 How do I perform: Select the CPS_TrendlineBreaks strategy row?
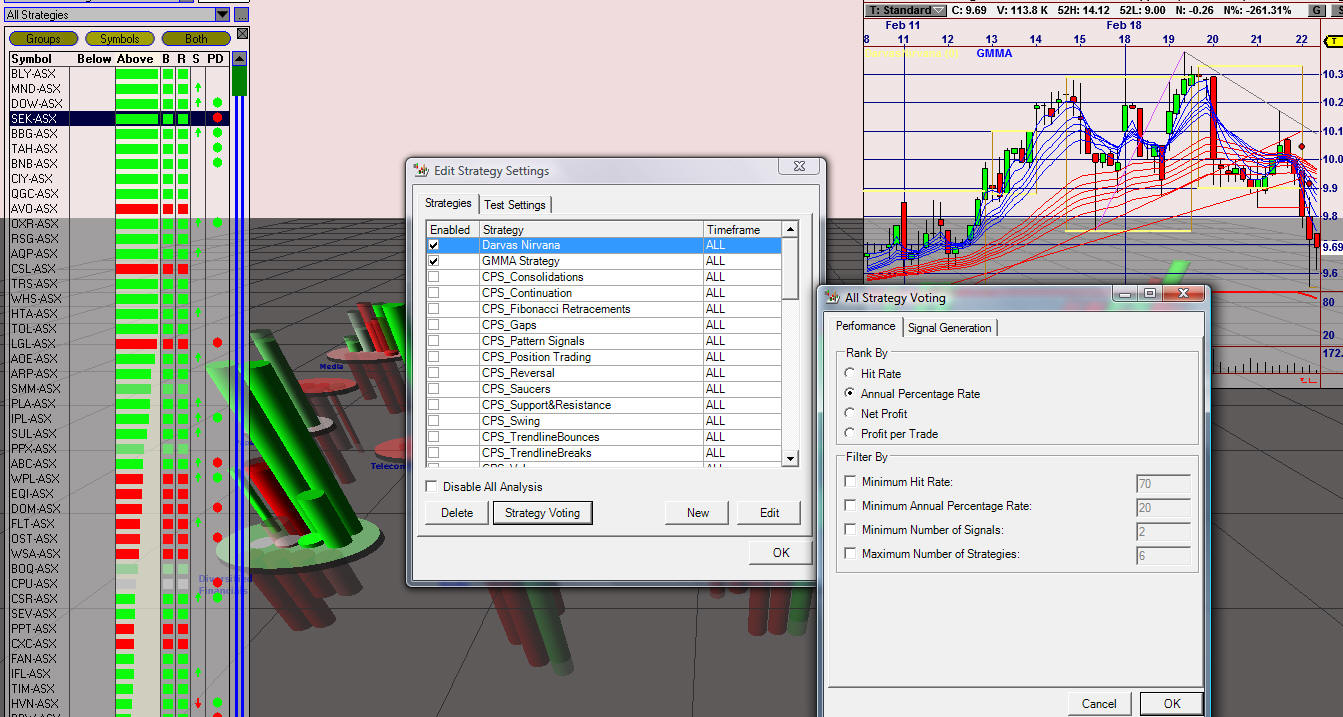click(604, 453)
